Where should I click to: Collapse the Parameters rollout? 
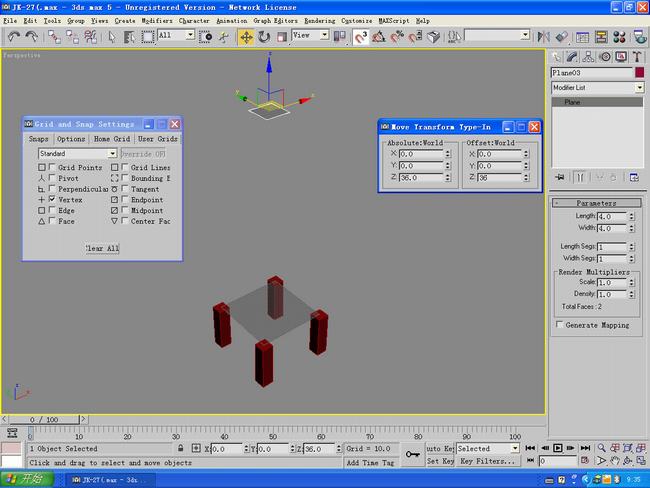596,203
